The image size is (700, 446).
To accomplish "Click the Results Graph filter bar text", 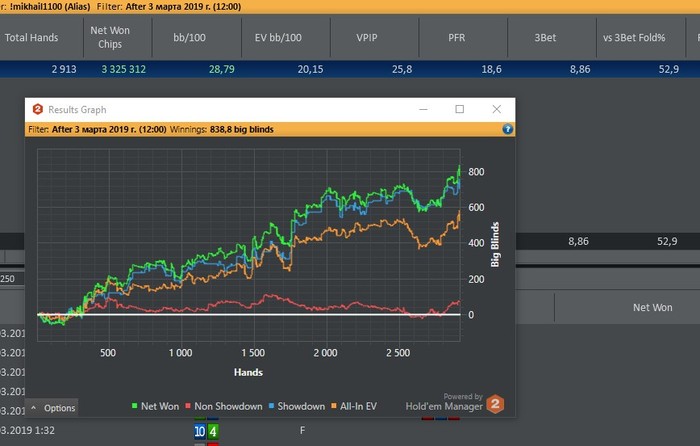I will (97, 129).
